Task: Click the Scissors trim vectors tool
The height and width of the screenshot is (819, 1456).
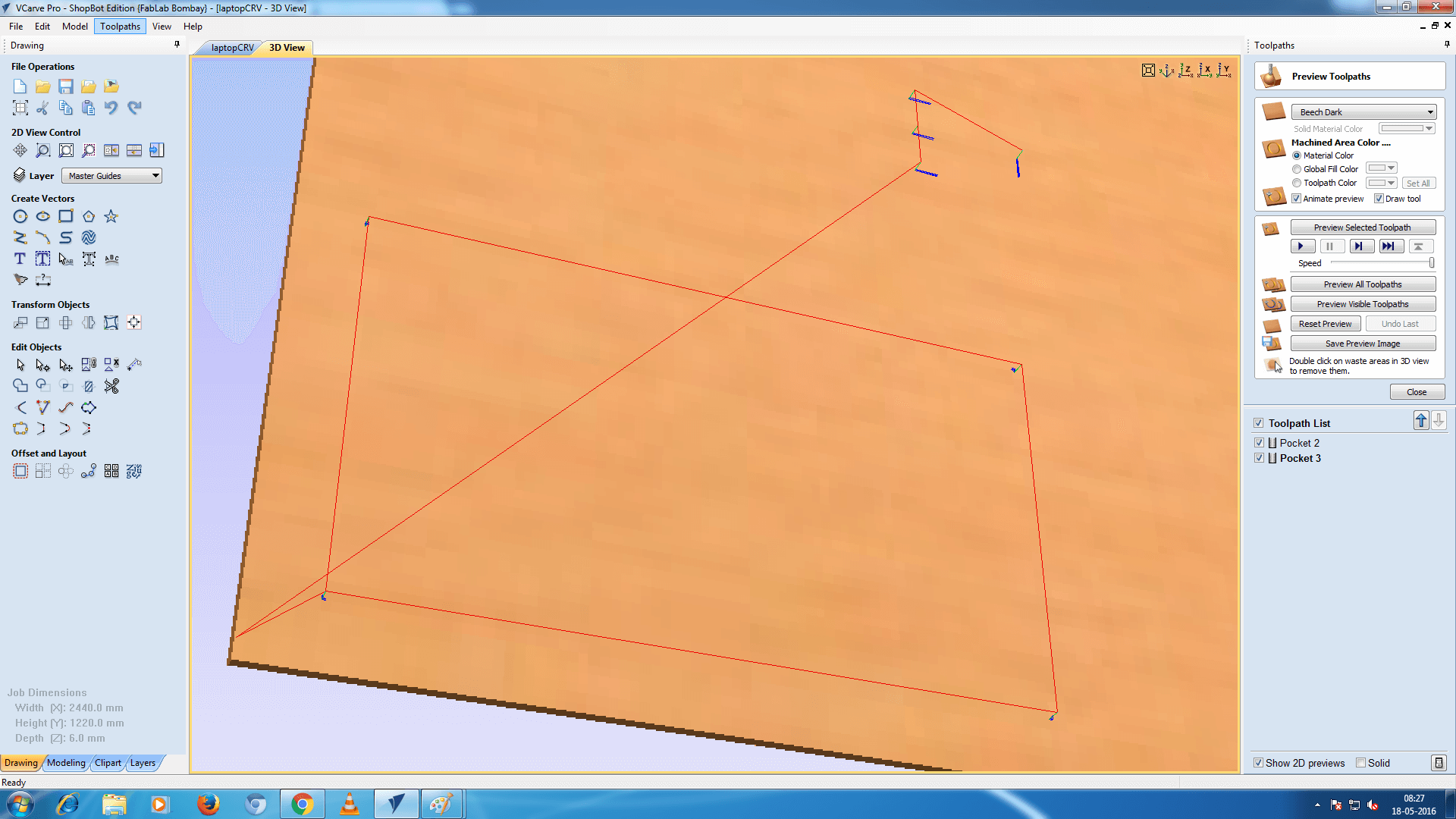Action: click(111, 386)
